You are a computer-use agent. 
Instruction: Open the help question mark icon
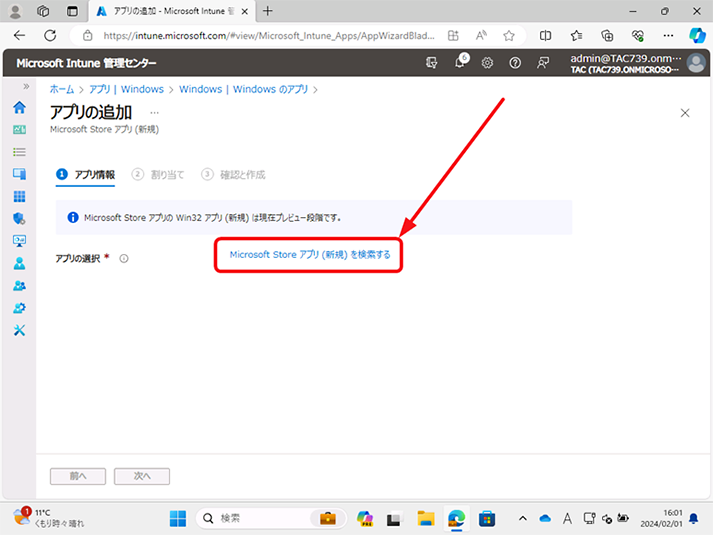(x=515, y=63)
